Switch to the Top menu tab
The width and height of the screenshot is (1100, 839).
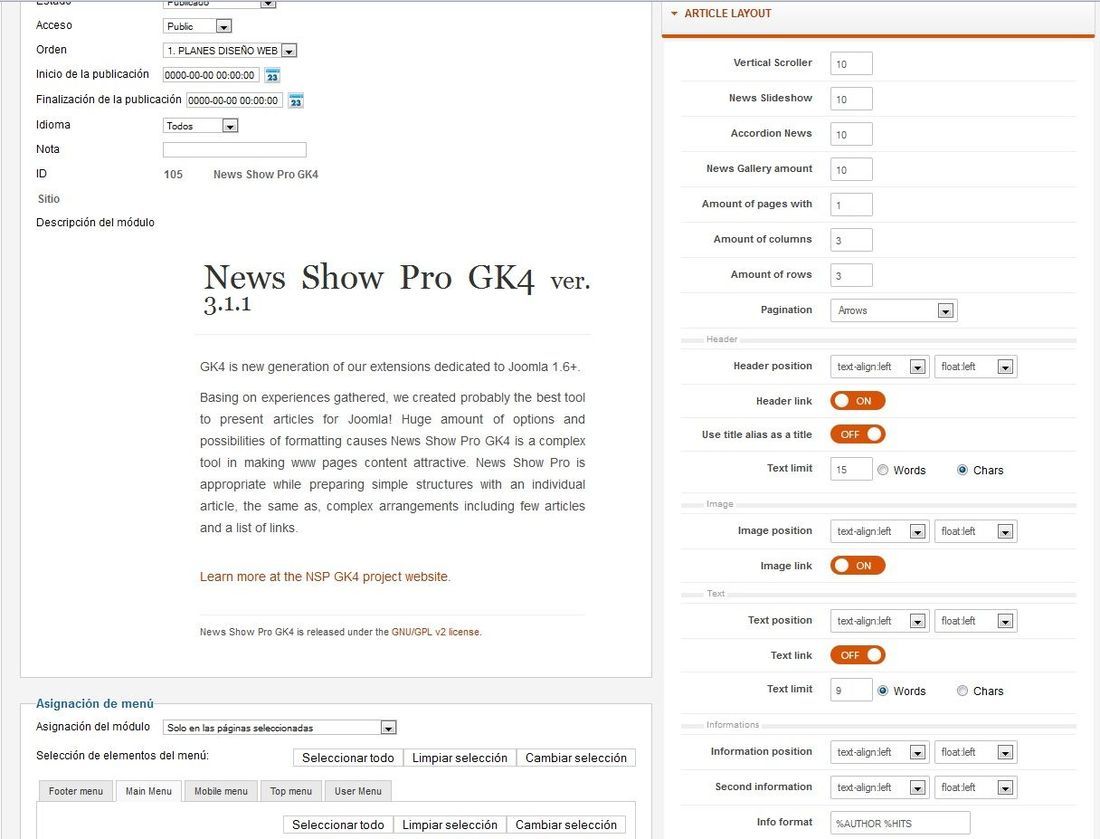coord(291,791)
